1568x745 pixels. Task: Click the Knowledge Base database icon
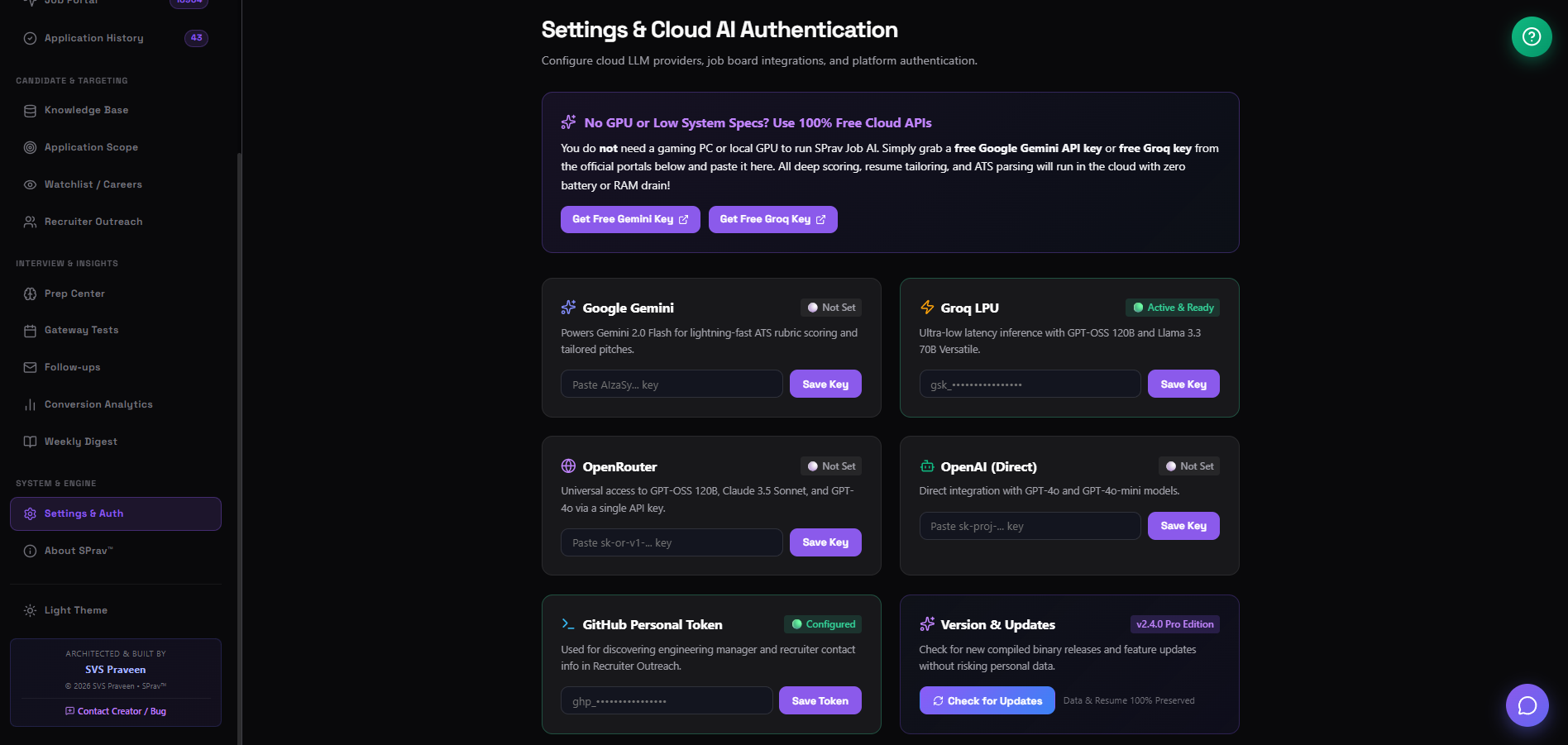pyautogui.click(x=30, y=111)
